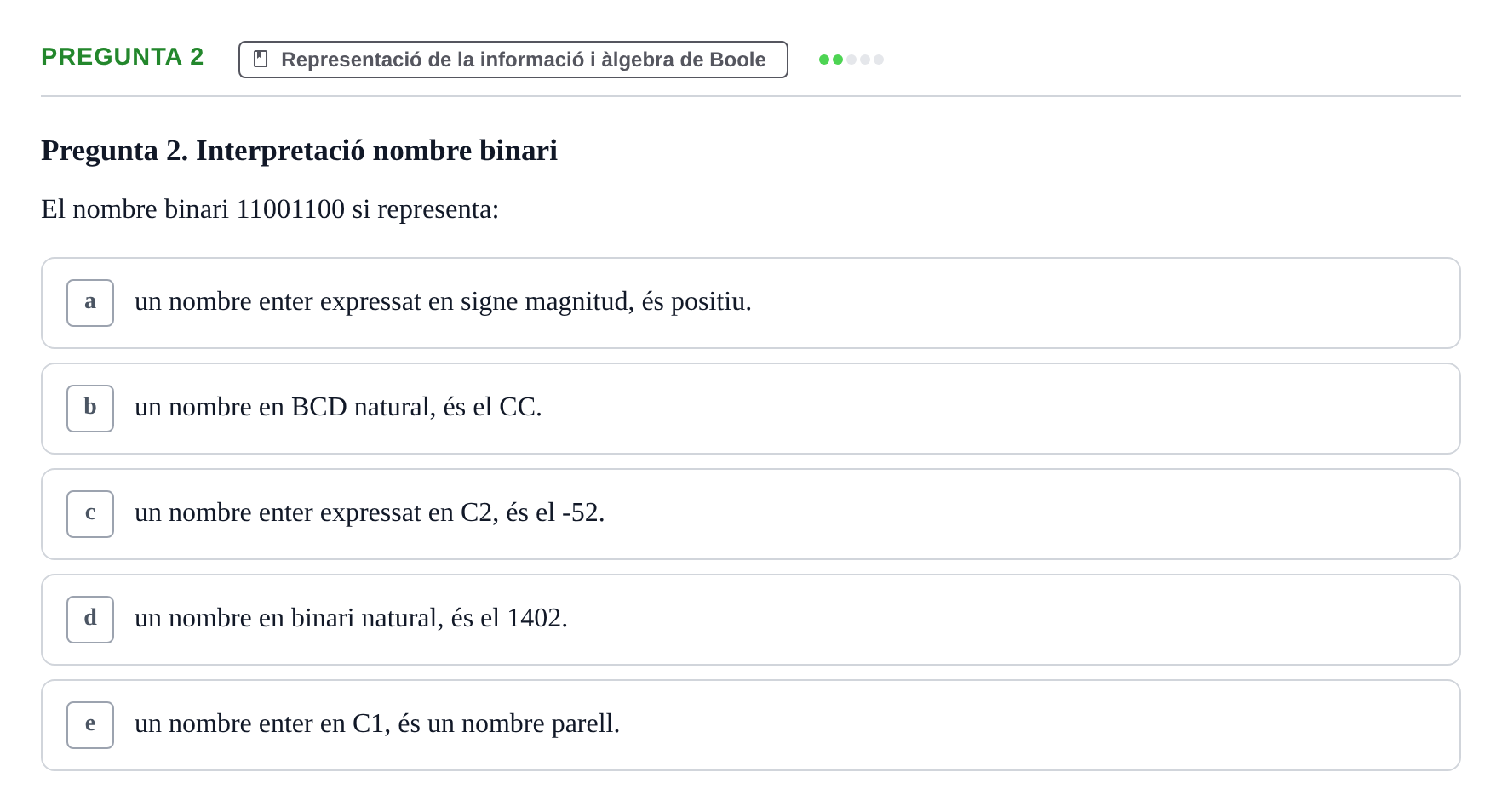The image size is (1502, 812).
Task: Click the second green difficulty dot
Action: 838,60
